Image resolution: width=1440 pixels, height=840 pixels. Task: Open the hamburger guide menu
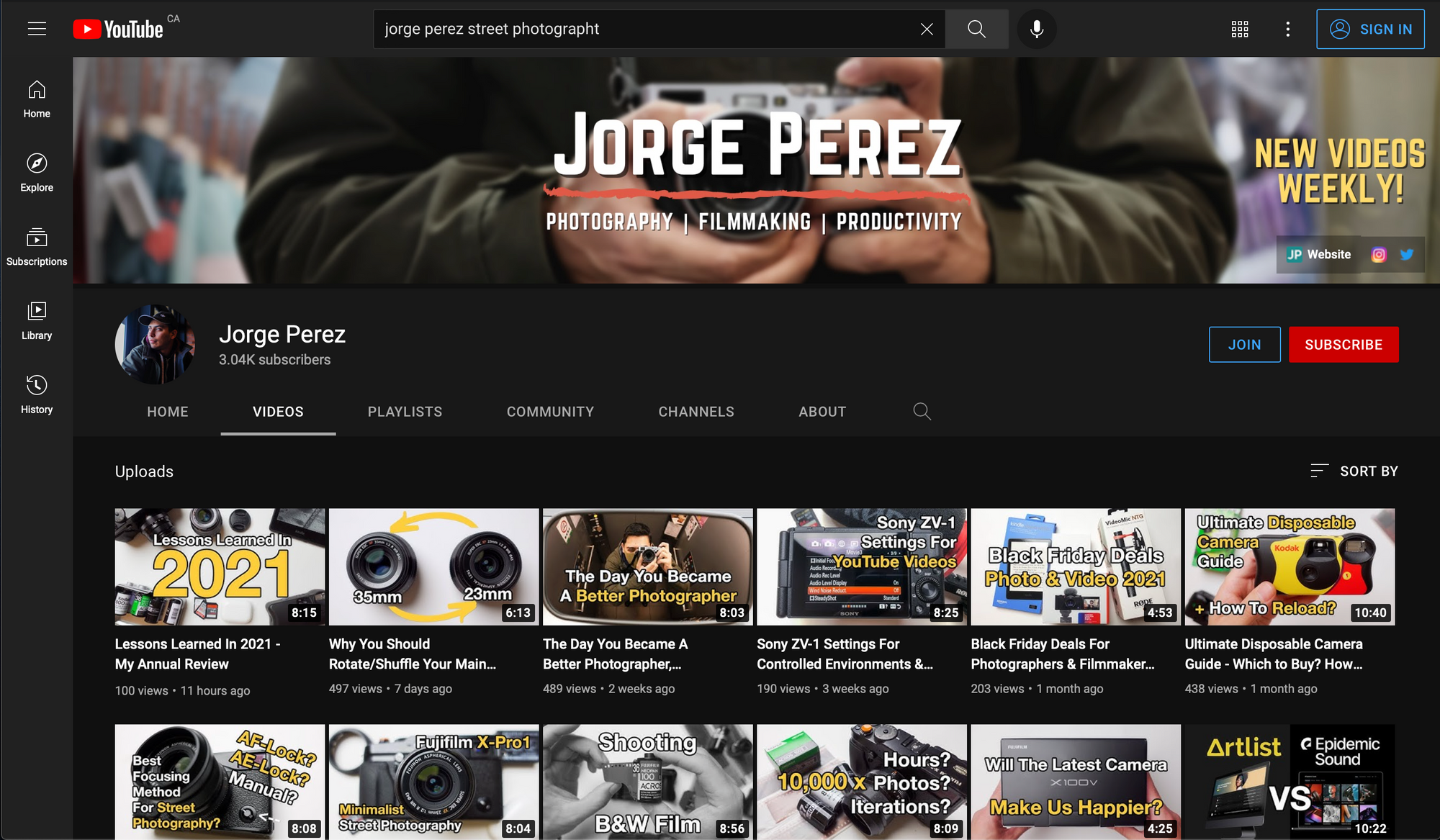point(37,29)
